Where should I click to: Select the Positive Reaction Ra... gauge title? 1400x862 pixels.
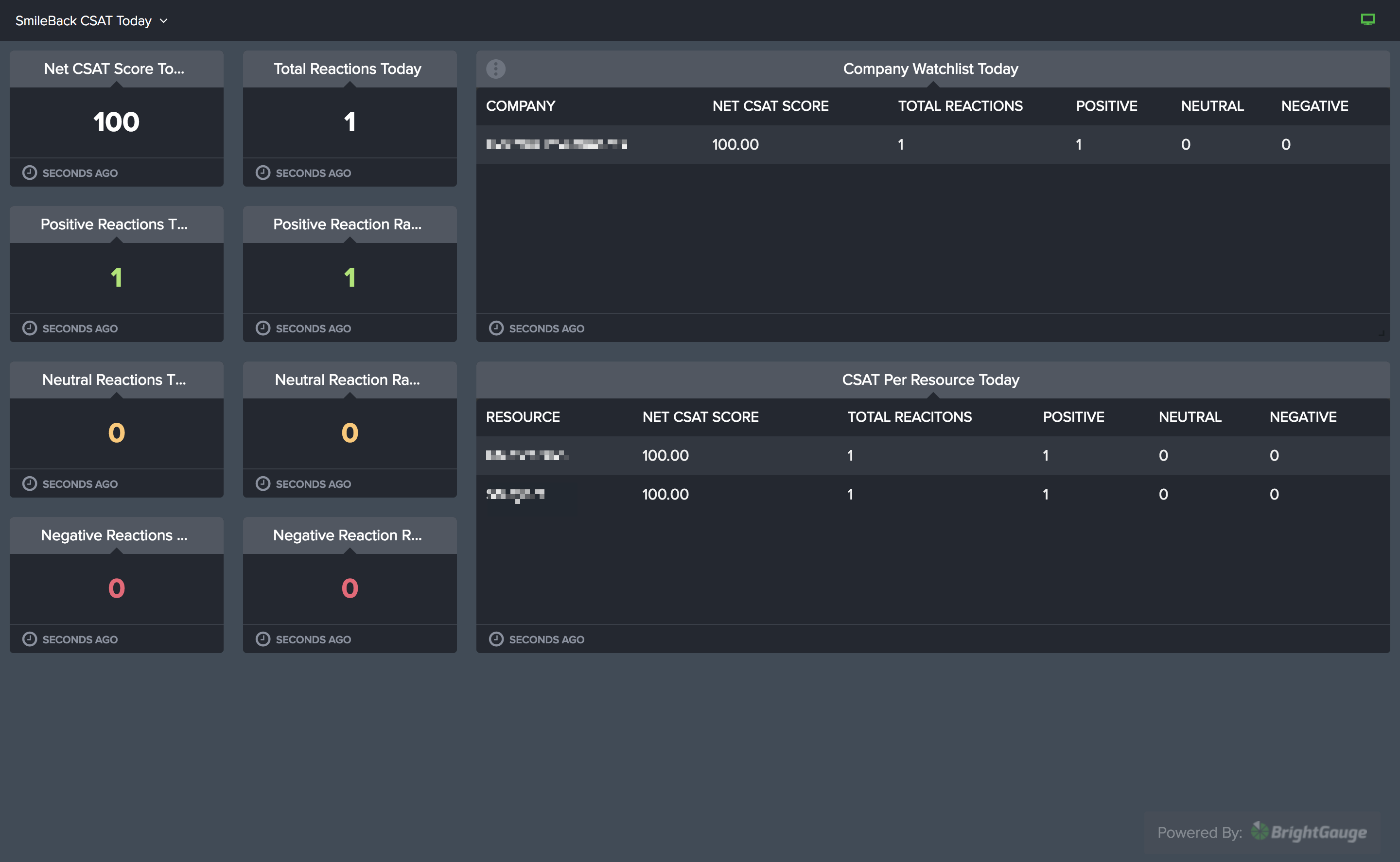(x=347, y=224)
